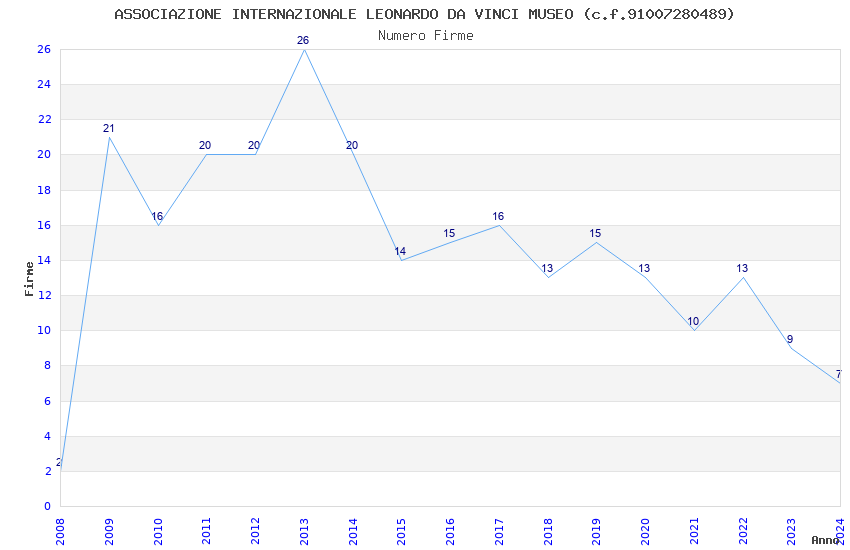This screenshot has width=850, height=550.
Task: Click y-axis tick value 18
Action: tap(44, 190)
